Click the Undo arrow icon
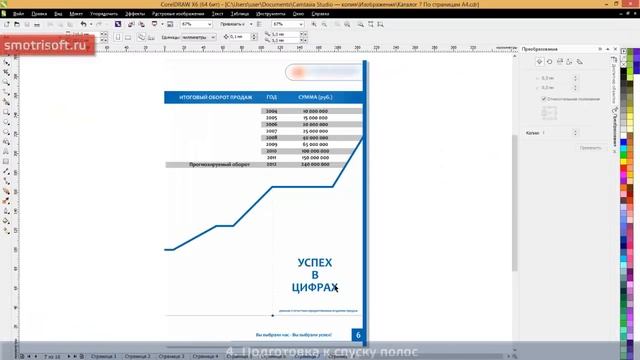640x360 pixels. tap(83, 24)
